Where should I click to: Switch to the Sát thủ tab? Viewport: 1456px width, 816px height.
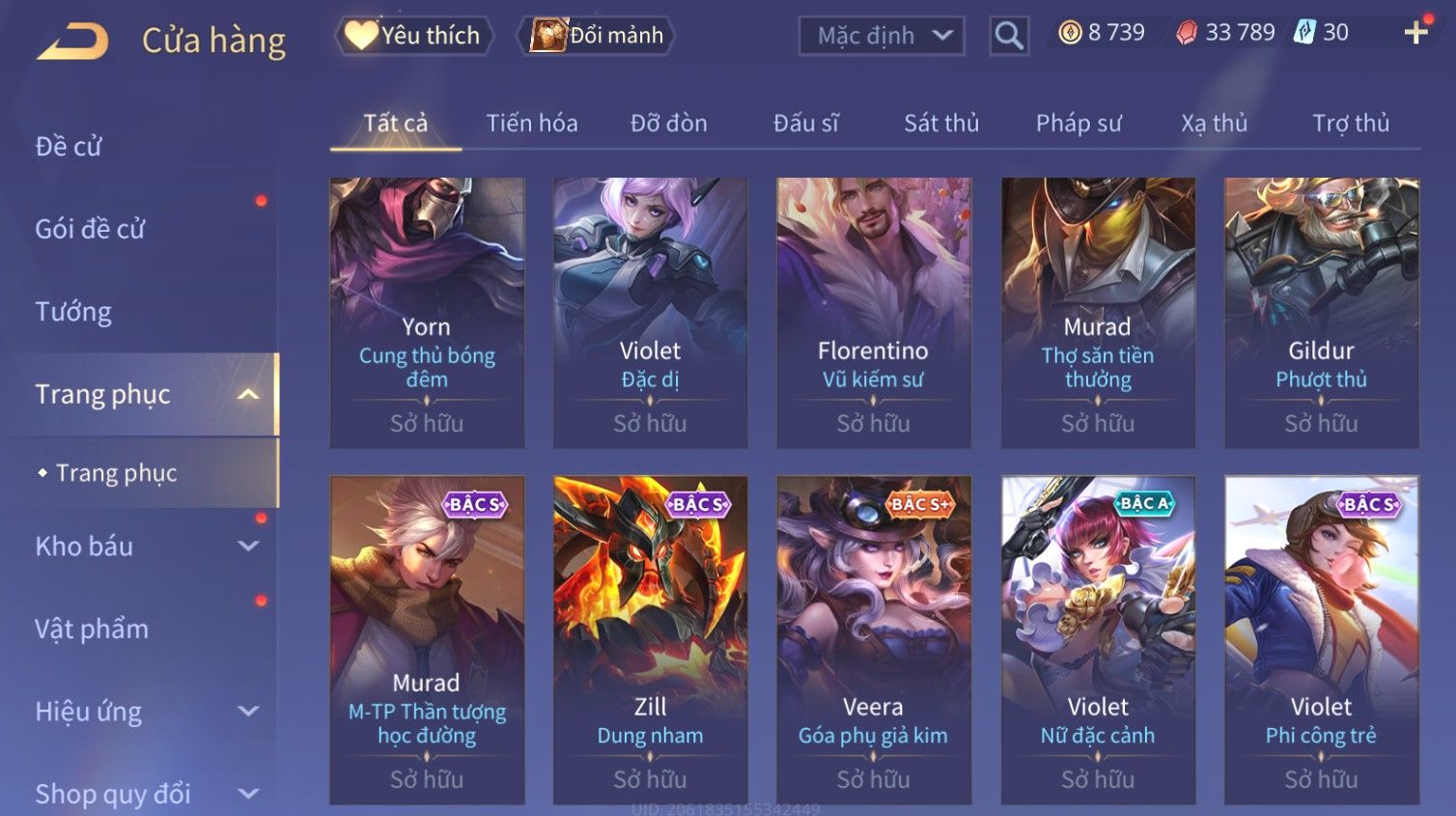(941, 124)
